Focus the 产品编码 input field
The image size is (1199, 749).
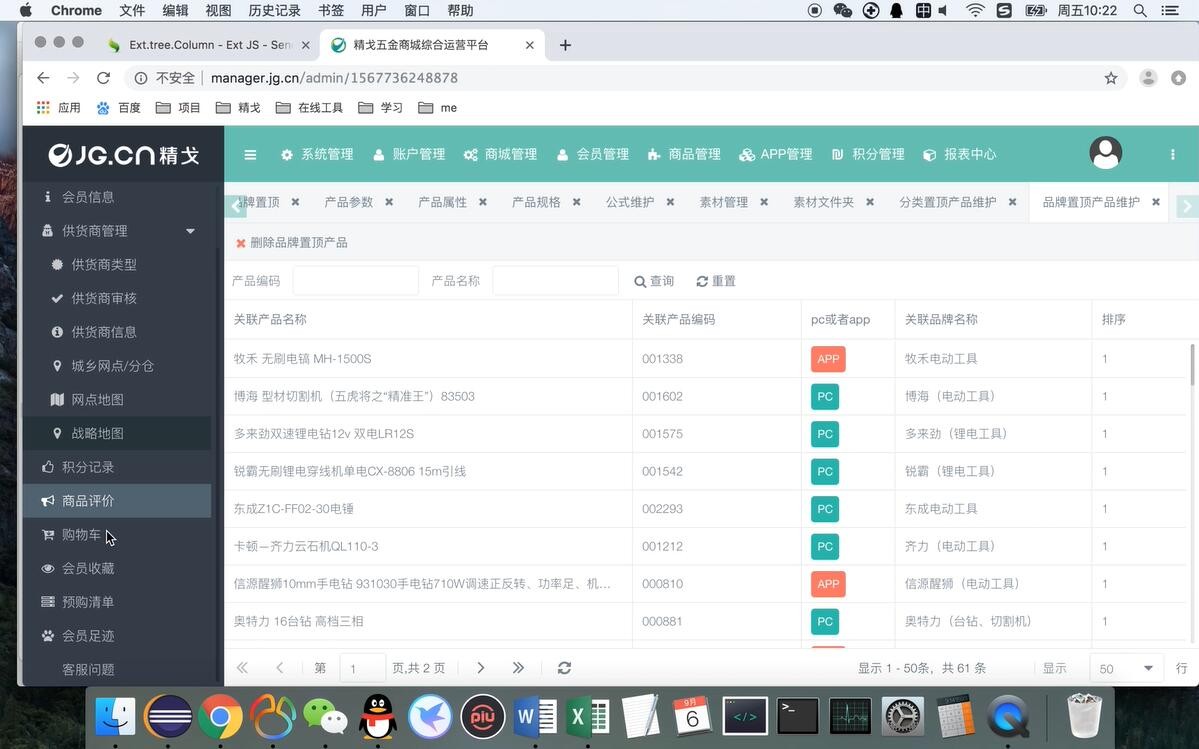click(356, 280)
